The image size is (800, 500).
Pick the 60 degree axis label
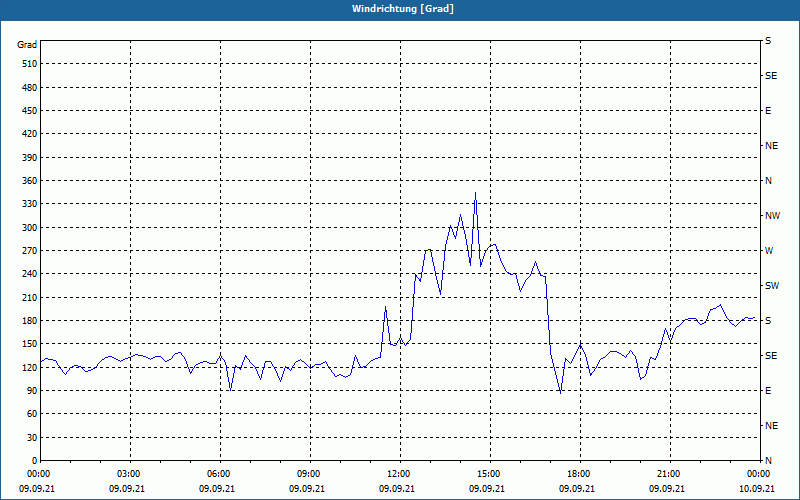(x=32, y=414)
